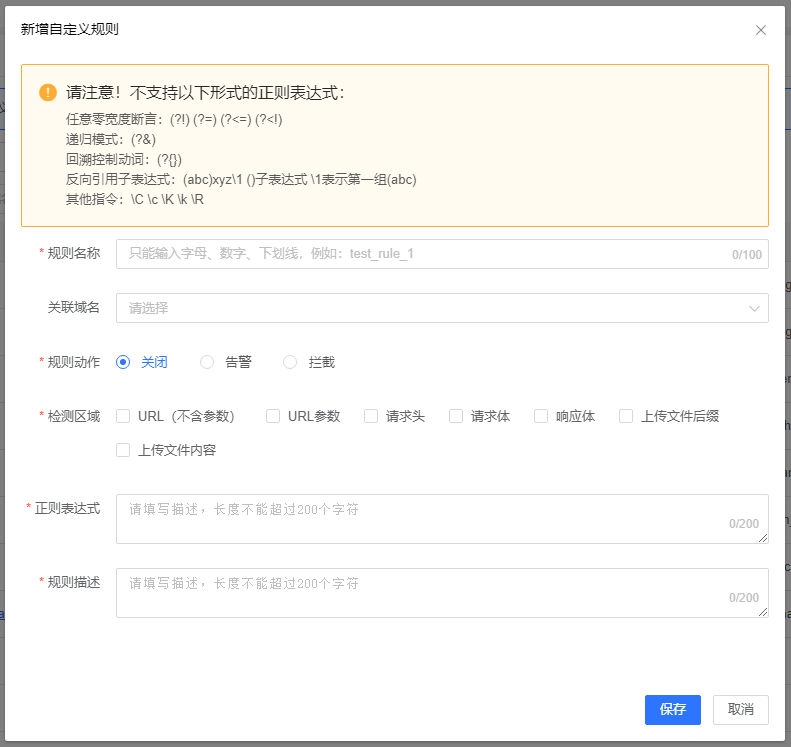Click the 回溯控制动词 note line
Screen dimensions: 791x747
click(x=124, y=159)
